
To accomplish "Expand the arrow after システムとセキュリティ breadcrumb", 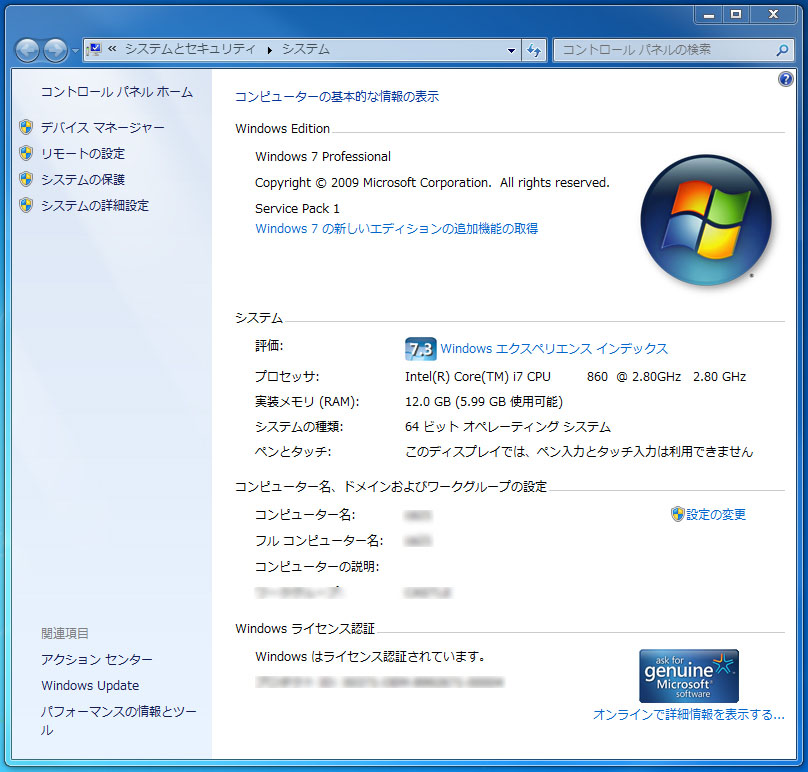I will [268, 49].
